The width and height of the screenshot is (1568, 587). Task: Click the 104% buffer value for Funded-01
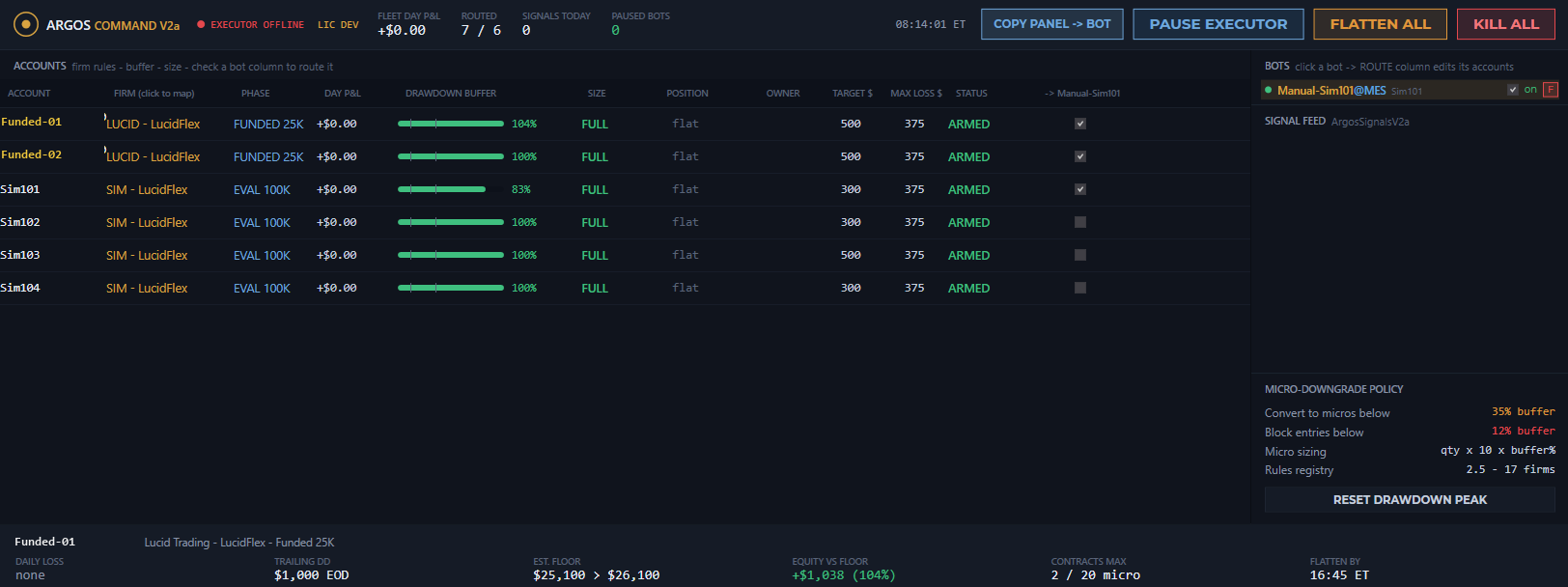tap(524, 124)
